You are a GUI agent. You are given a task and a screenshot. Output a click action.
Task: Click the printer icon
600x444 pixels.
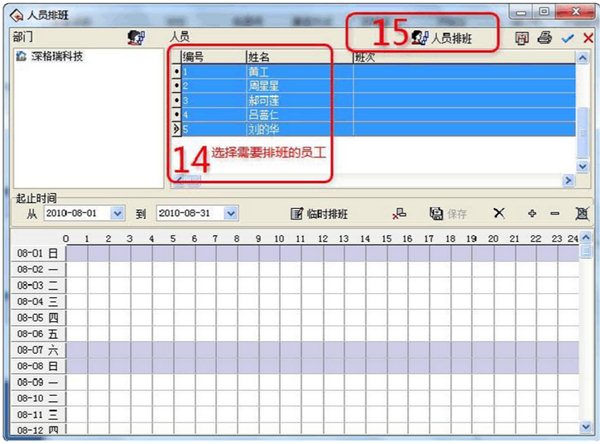coord(545,38)
